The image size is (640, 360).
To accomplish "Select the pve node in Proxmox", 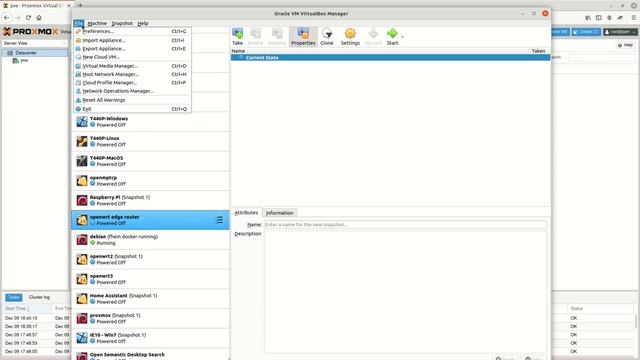I will click(x=24, y=60).
